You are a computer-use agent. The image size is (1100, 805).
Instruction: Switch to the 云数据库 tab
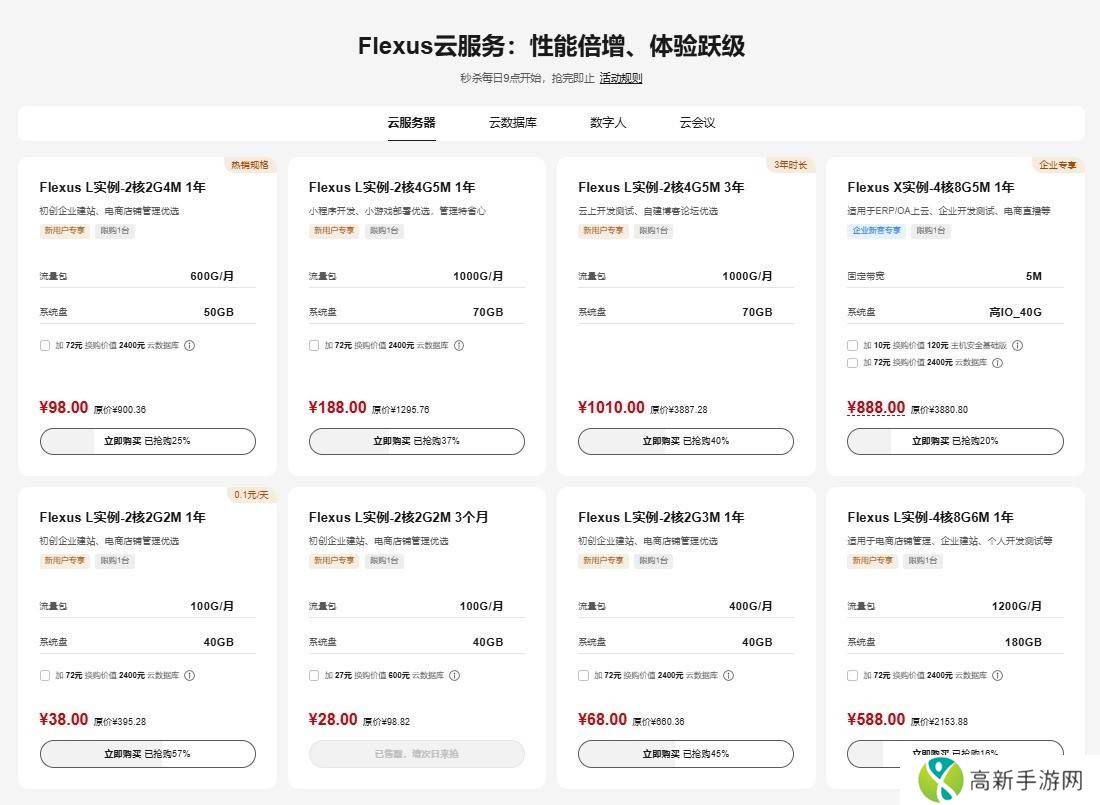pyautogui.click(x=512, y=123)
